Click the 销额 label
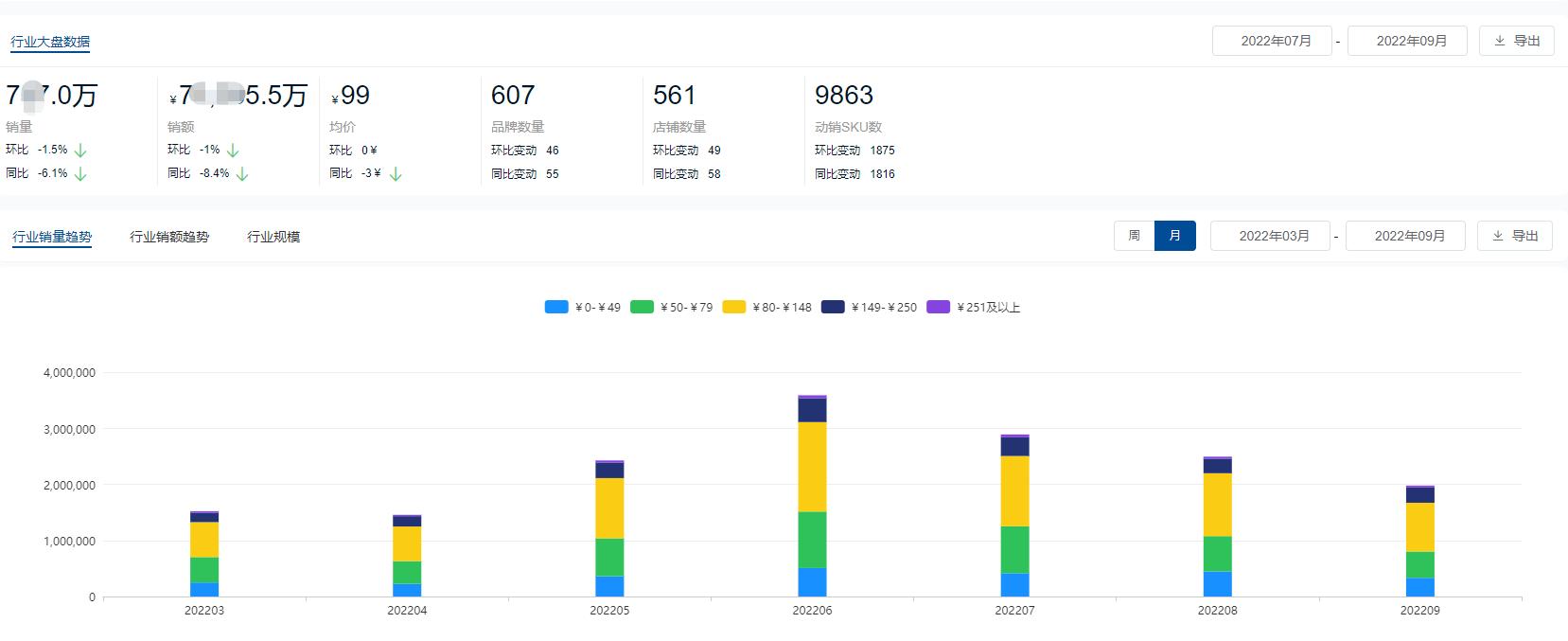Viewport: 1568px width, 641px height. [181, 127]
